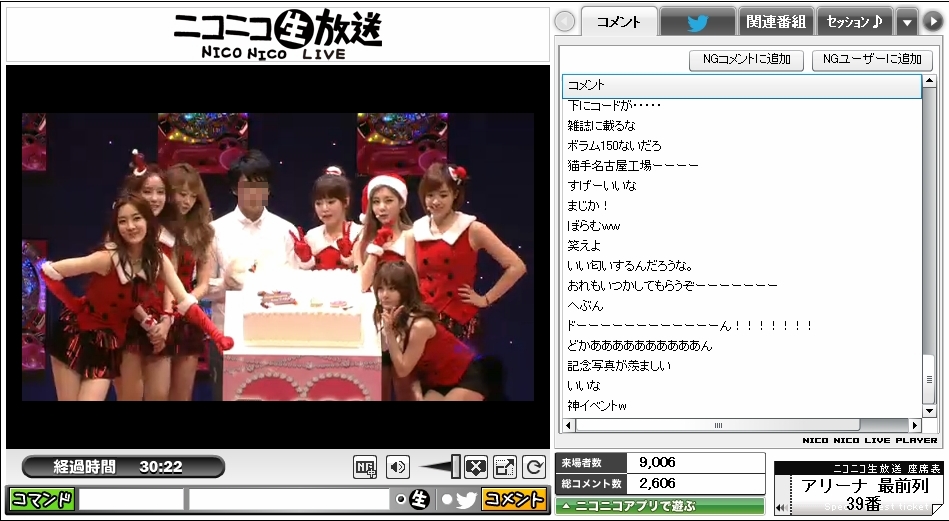Screen dimensions: 949x521
Task: Hide comments overlay with the X icon
Action: click(x=476, y=467)
